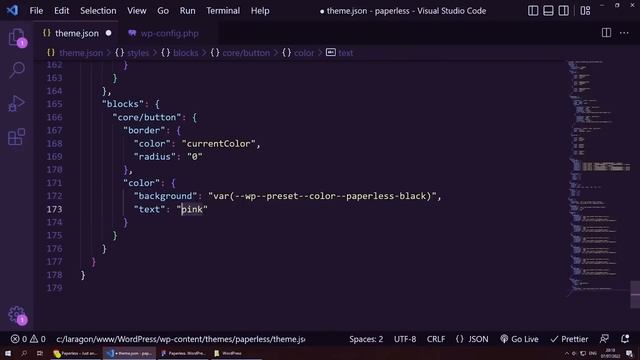Viewport: 640px width, 360px height.
Task: Click the VS Code logo icon
Action: coord(12,10)
